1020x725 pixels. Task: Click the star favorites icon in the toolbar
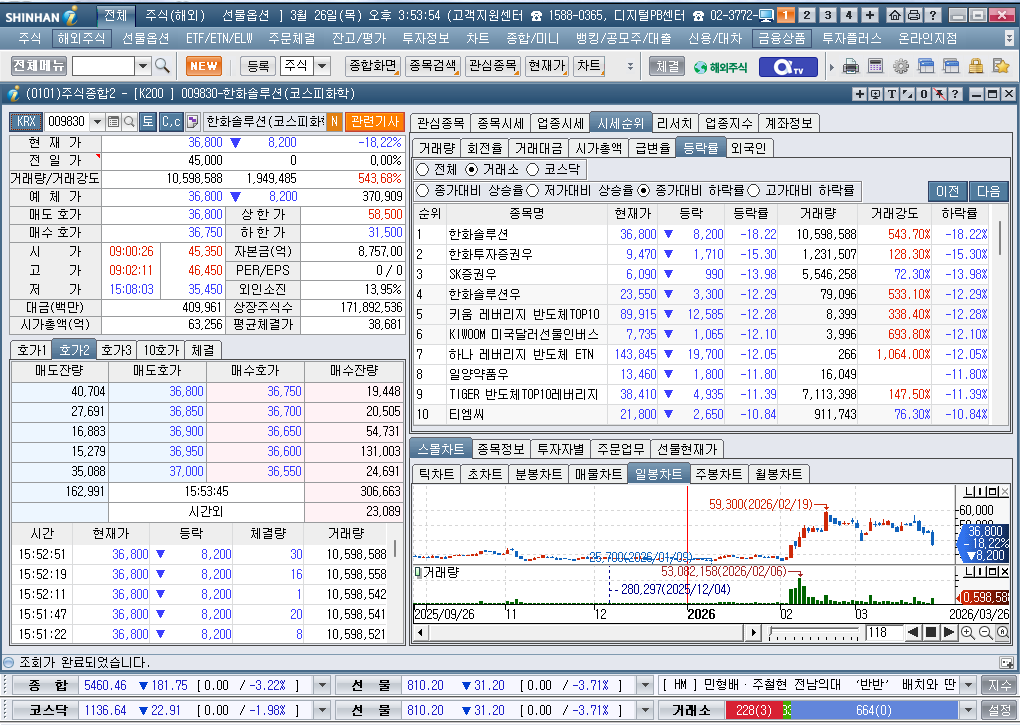point(1000,66)
